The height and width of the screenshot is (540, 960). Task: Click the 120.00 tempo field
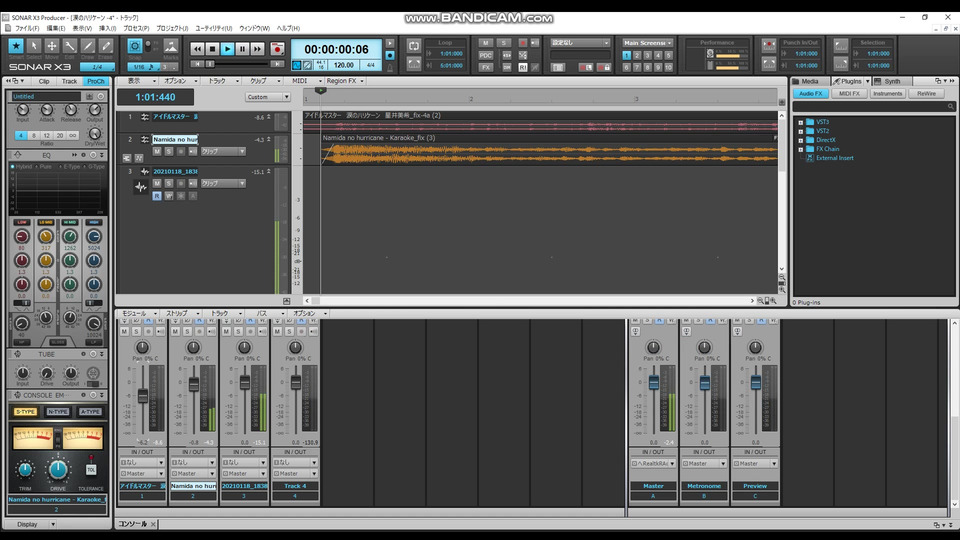(343, 65)
